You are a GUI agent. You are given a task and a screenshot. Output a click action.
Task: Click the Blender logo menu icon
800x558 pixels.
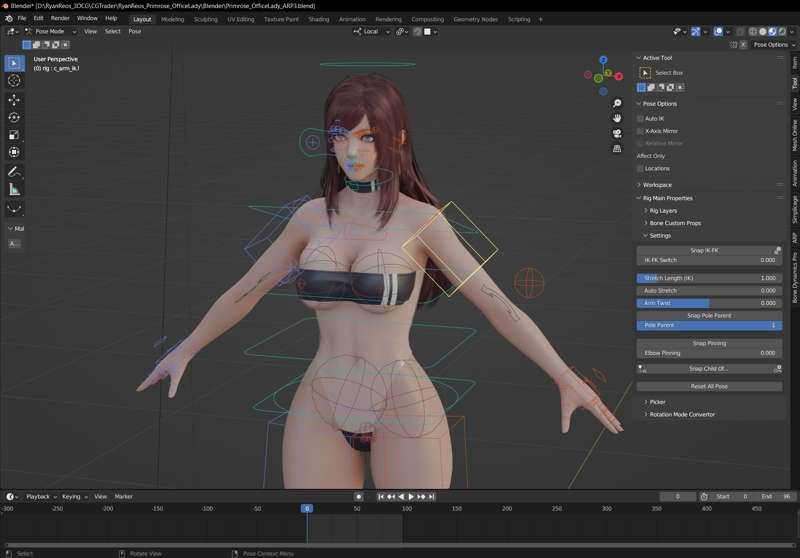(9, 18)
